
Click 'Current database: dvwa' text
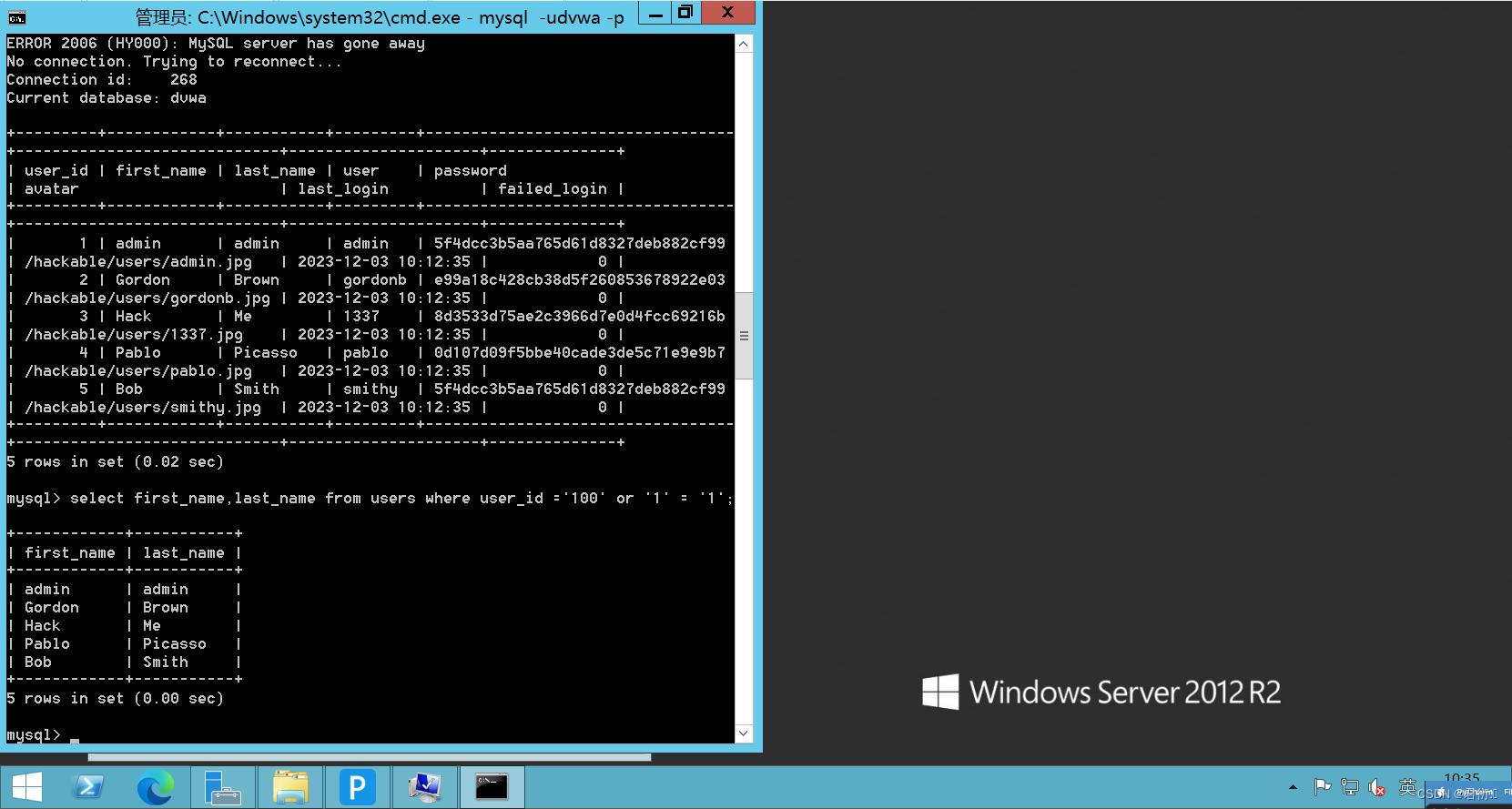(x=107, y=98)
